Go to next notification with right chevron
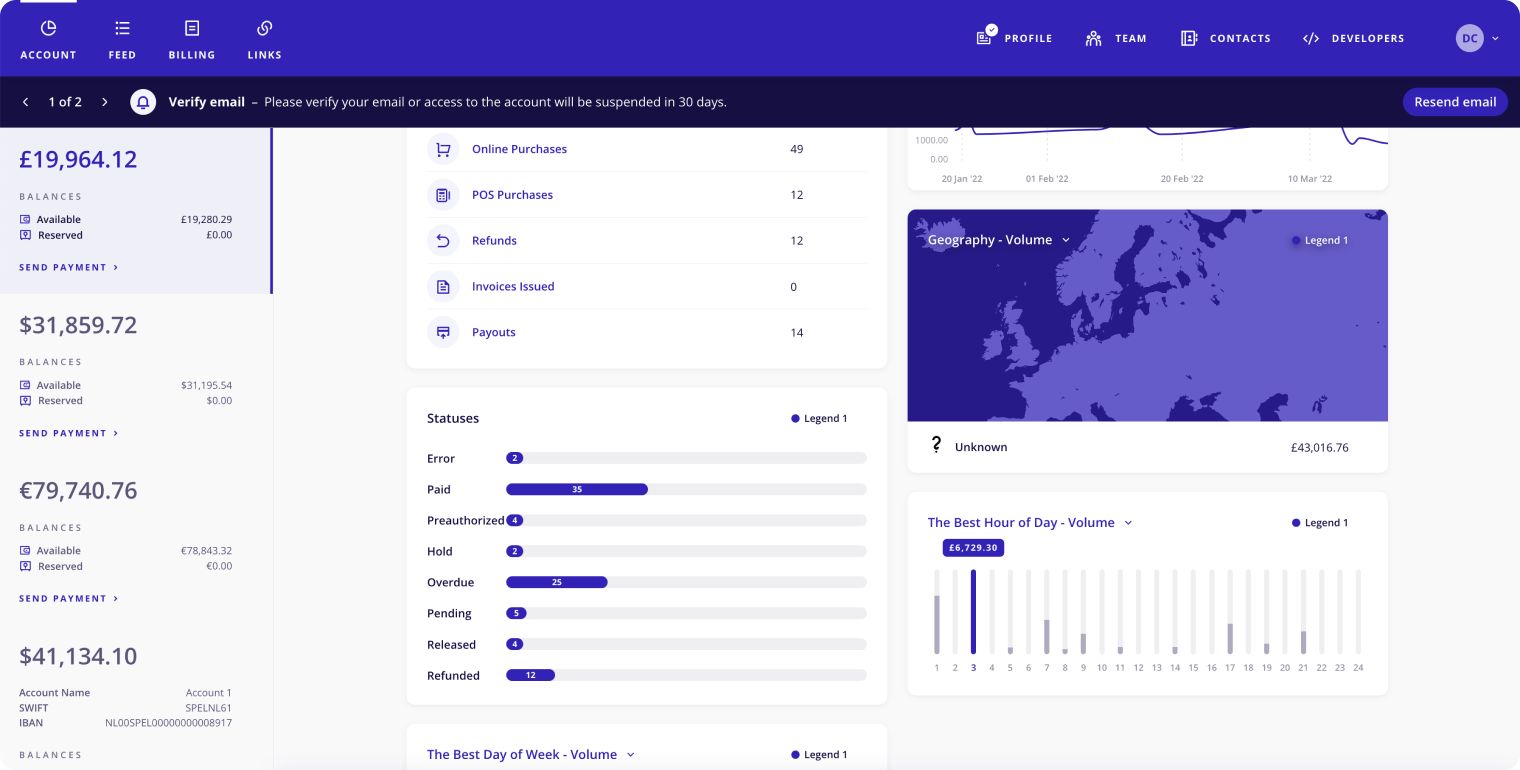 105,102
